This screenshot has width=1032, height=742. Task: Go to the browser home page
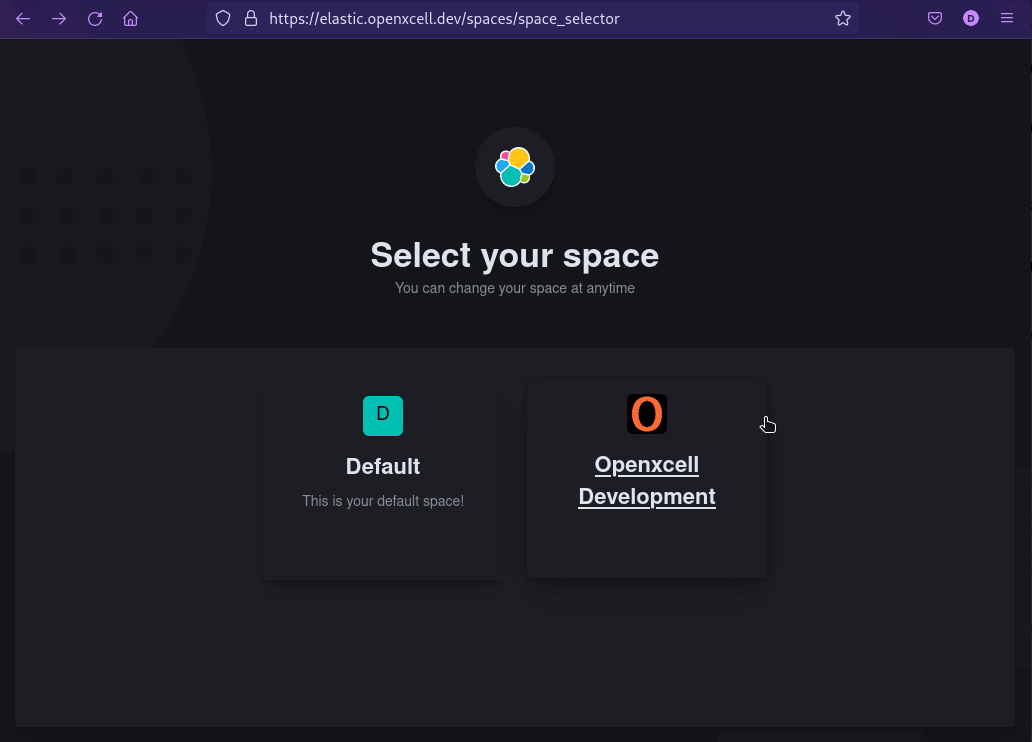[x=130, y=18]
